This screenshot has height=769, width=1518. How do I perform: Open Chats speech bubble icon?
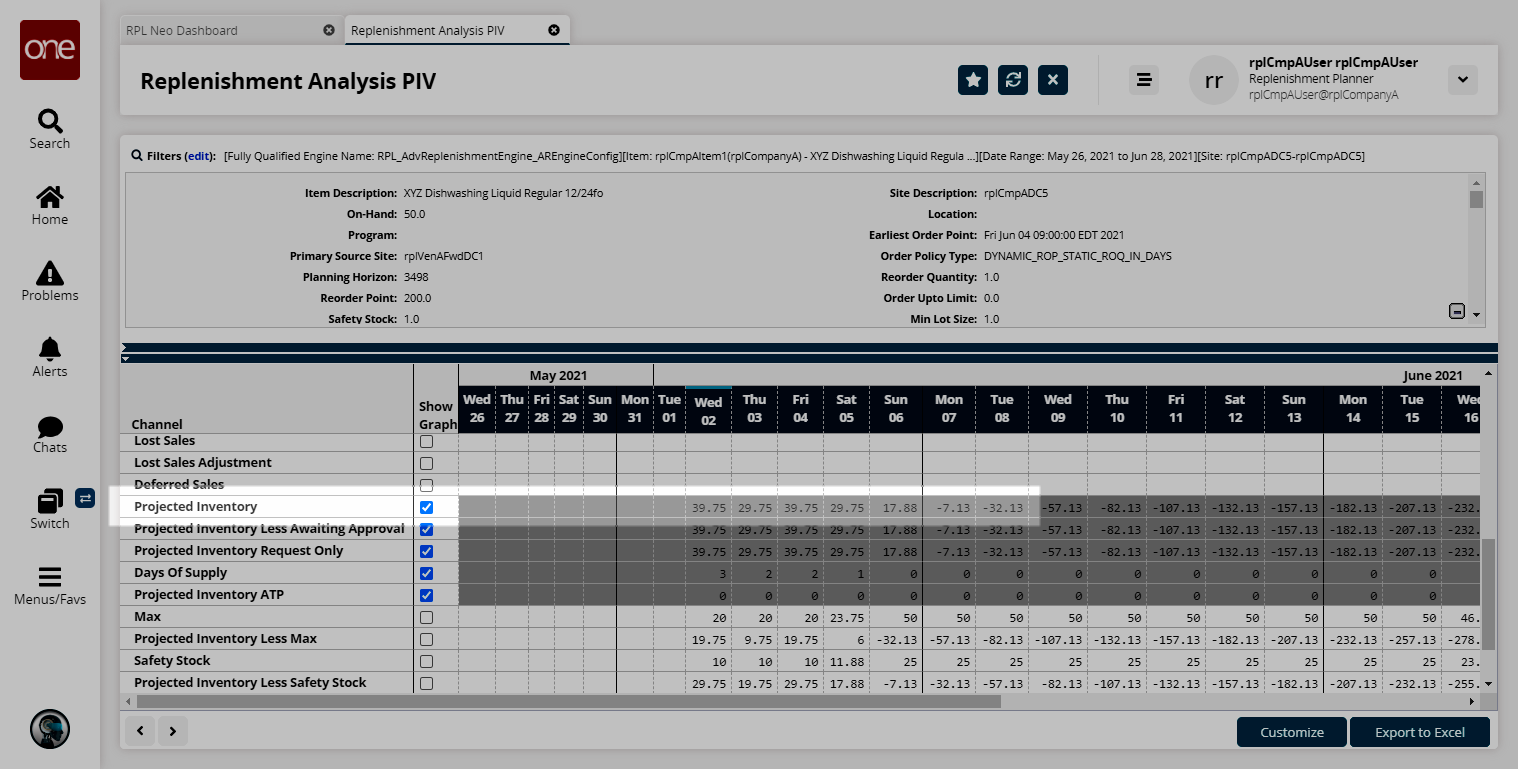point(49,427)
